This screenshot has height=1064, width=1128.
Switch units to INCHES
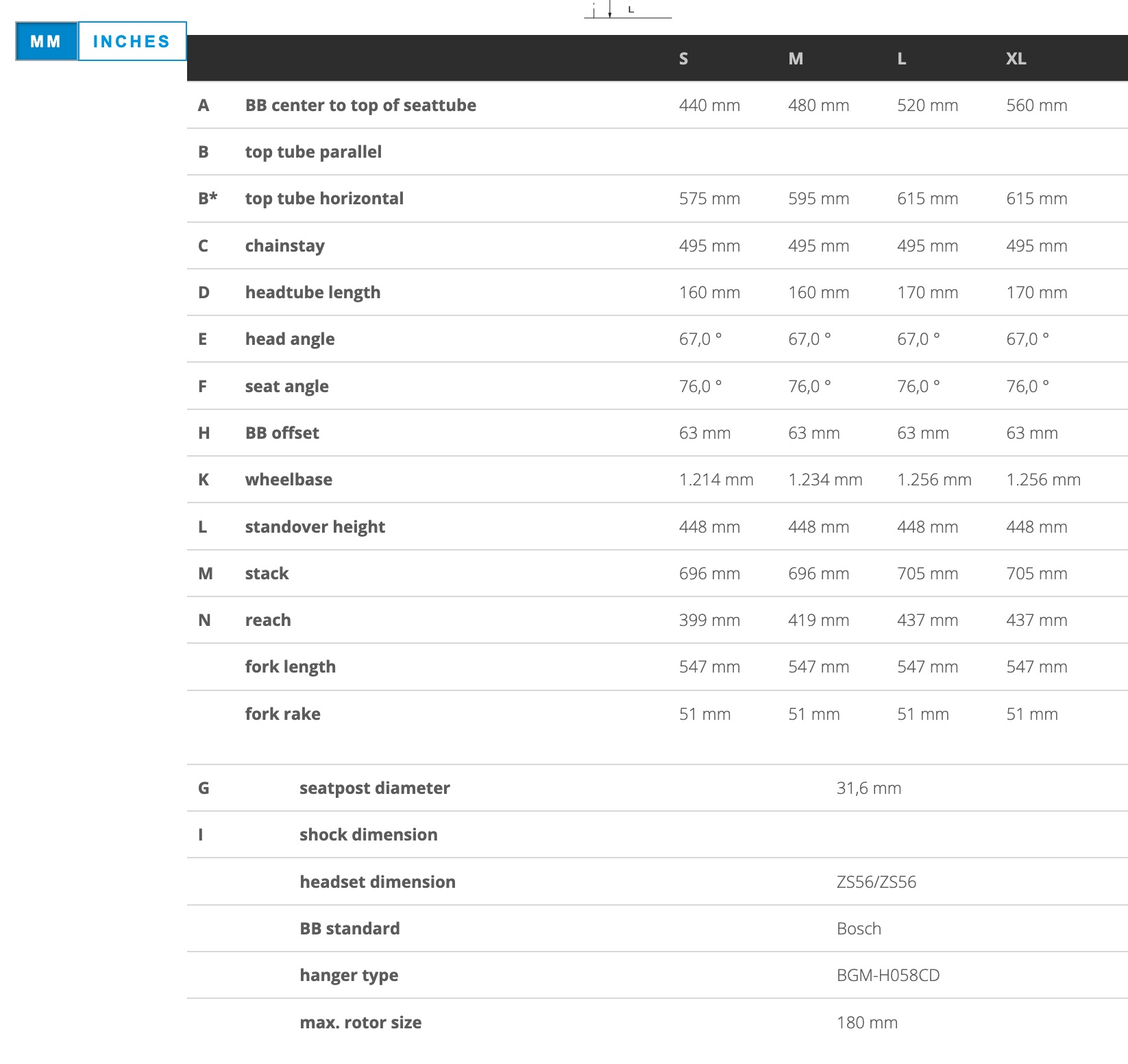click(132, 41)
